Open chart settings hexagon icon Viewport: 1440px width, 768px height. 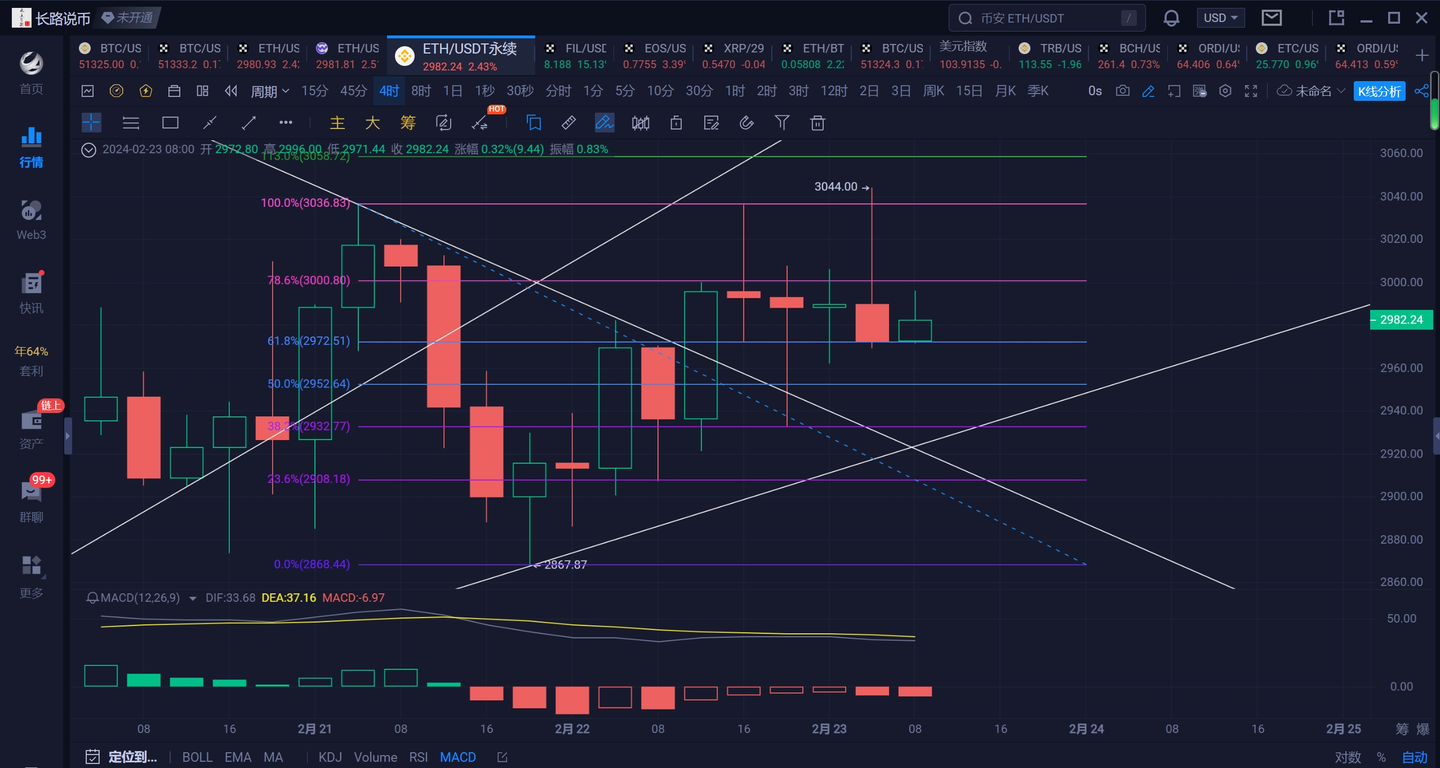1225,91
